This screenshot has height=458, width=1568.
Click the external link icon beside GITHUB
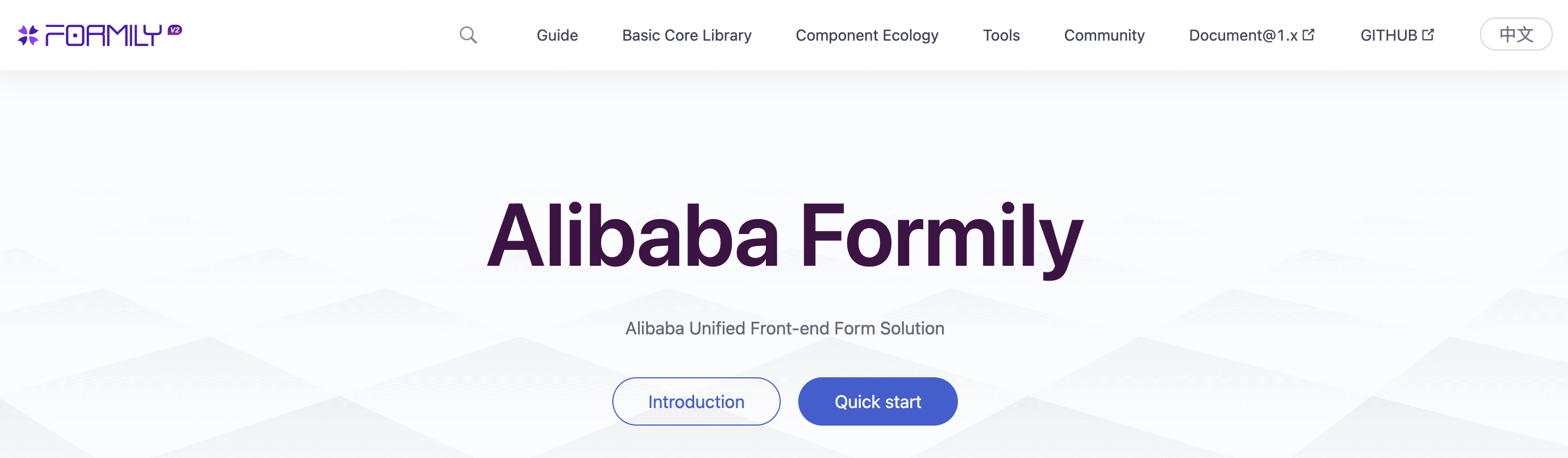(x=1428, y=35)
